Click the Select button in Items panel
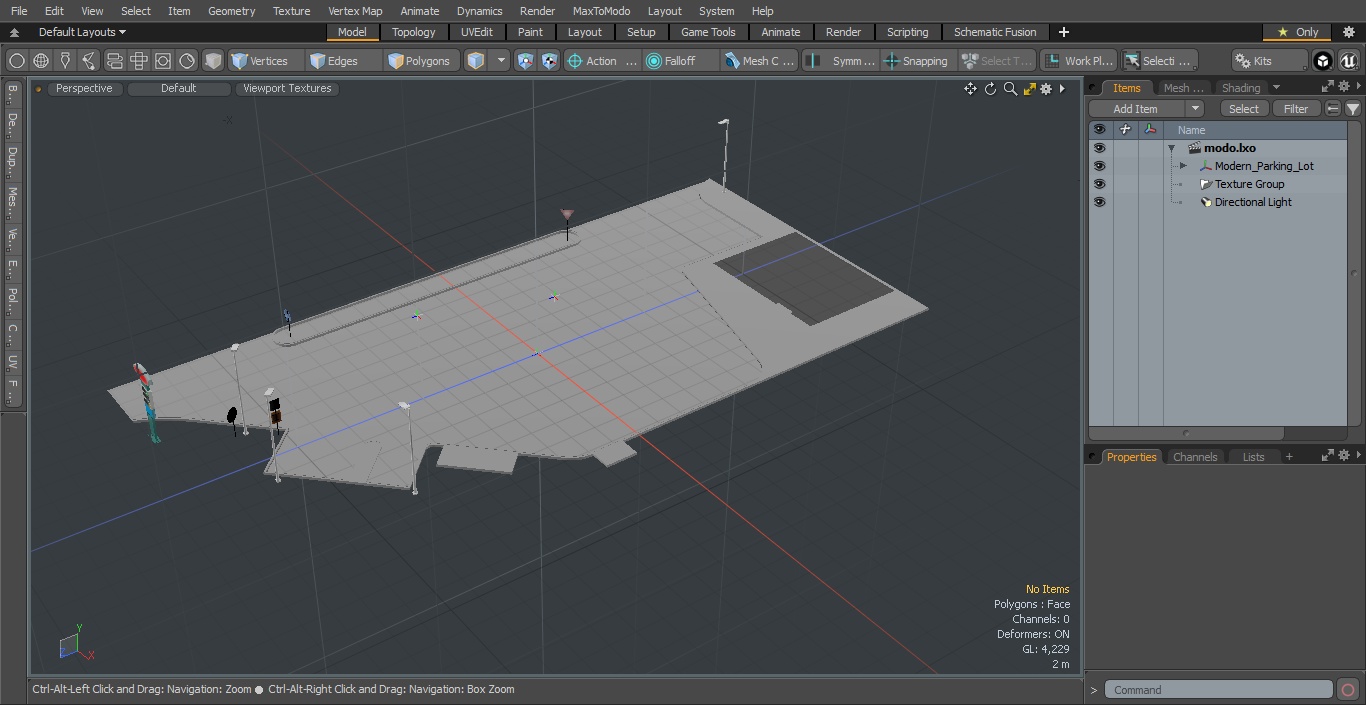The width and height of the screenshot is (1366, 705). point(1244,109)
